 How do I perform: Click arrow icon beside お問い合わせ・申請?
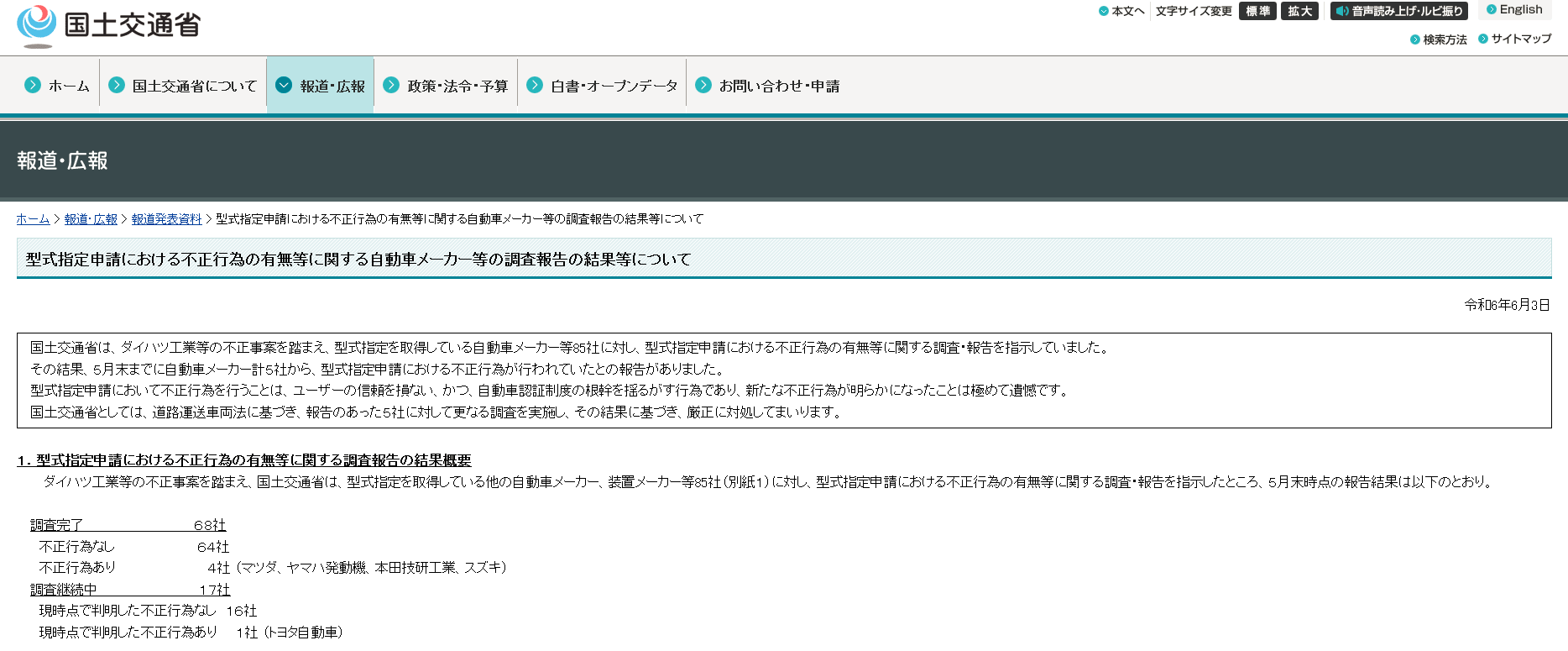[x=703, y=85]
